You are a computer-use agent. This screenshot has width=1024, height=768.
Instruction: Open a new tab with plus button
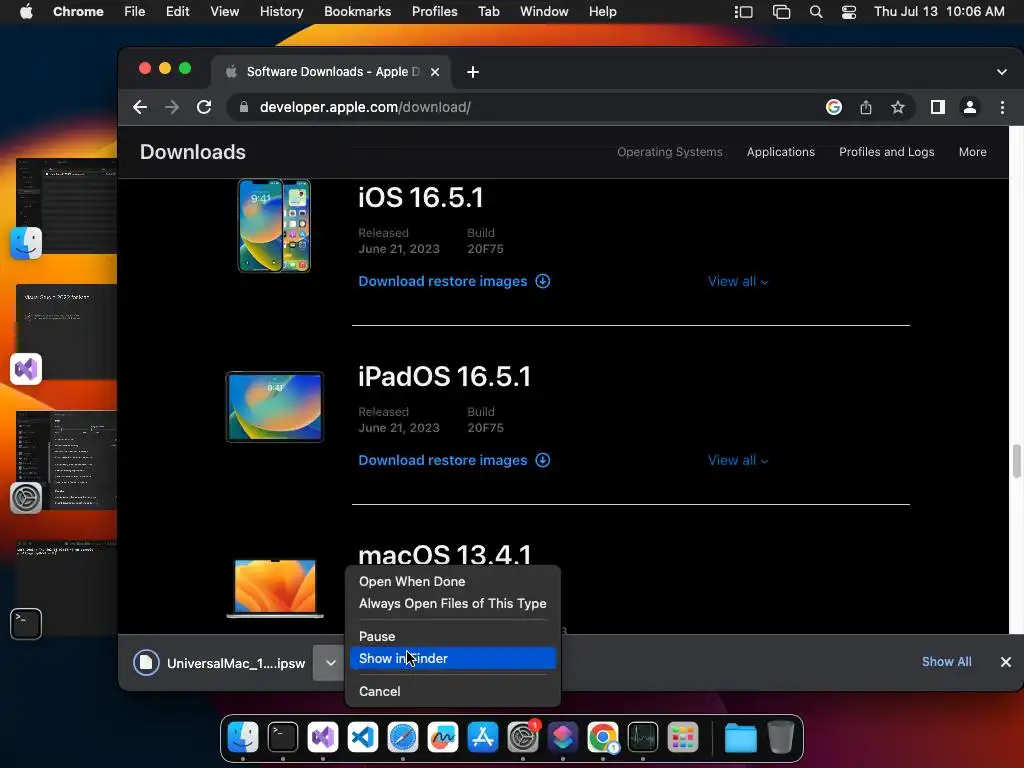(473, 72)
